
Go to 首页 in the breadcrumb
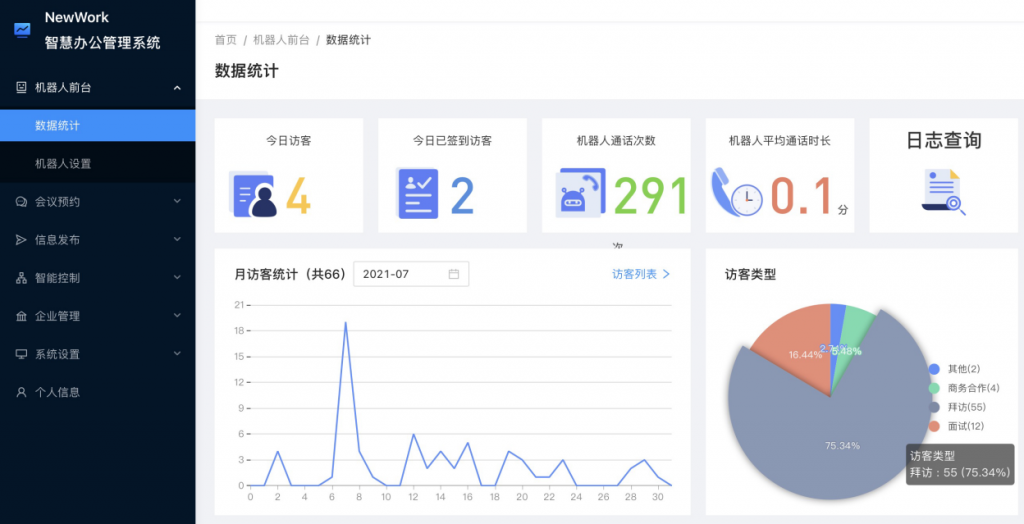(x=226, y=40)
